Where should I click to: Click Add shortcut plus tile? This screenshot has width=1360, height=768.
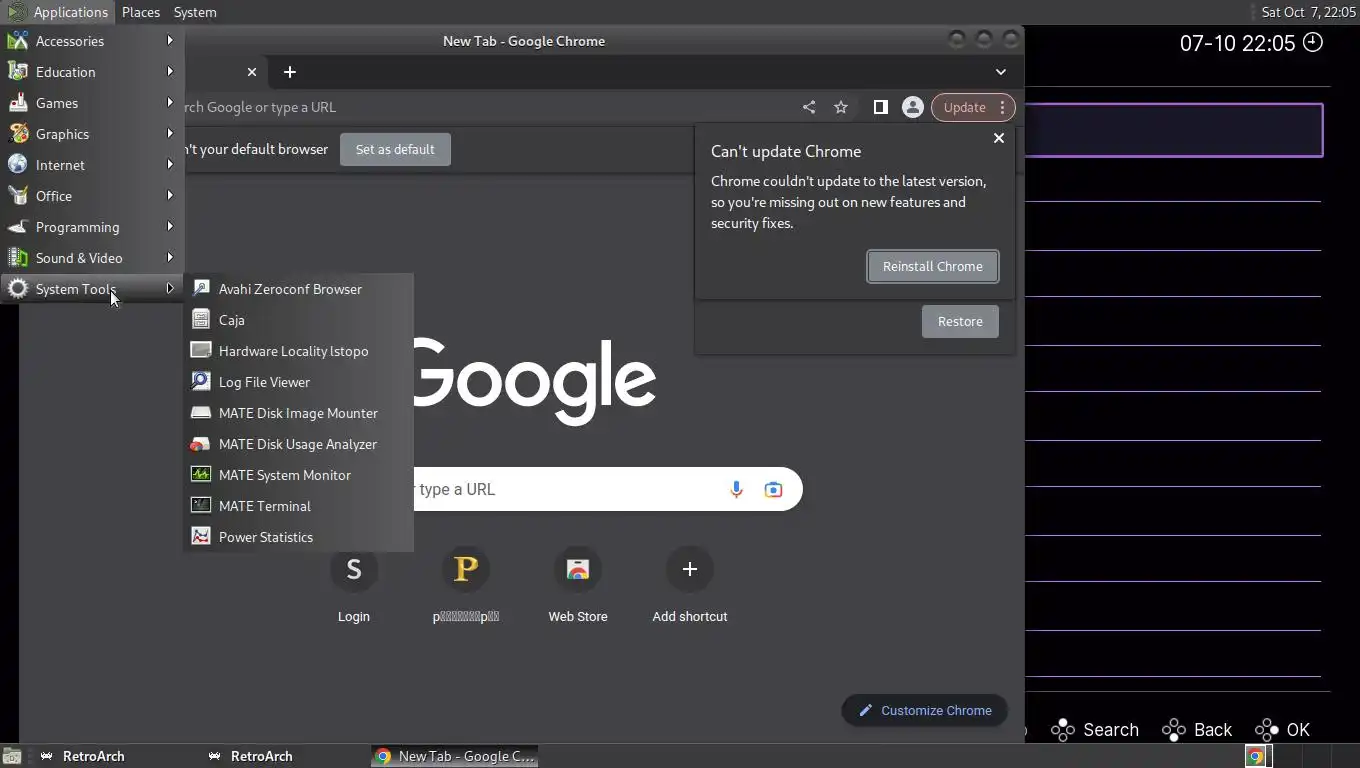[690, 585]
